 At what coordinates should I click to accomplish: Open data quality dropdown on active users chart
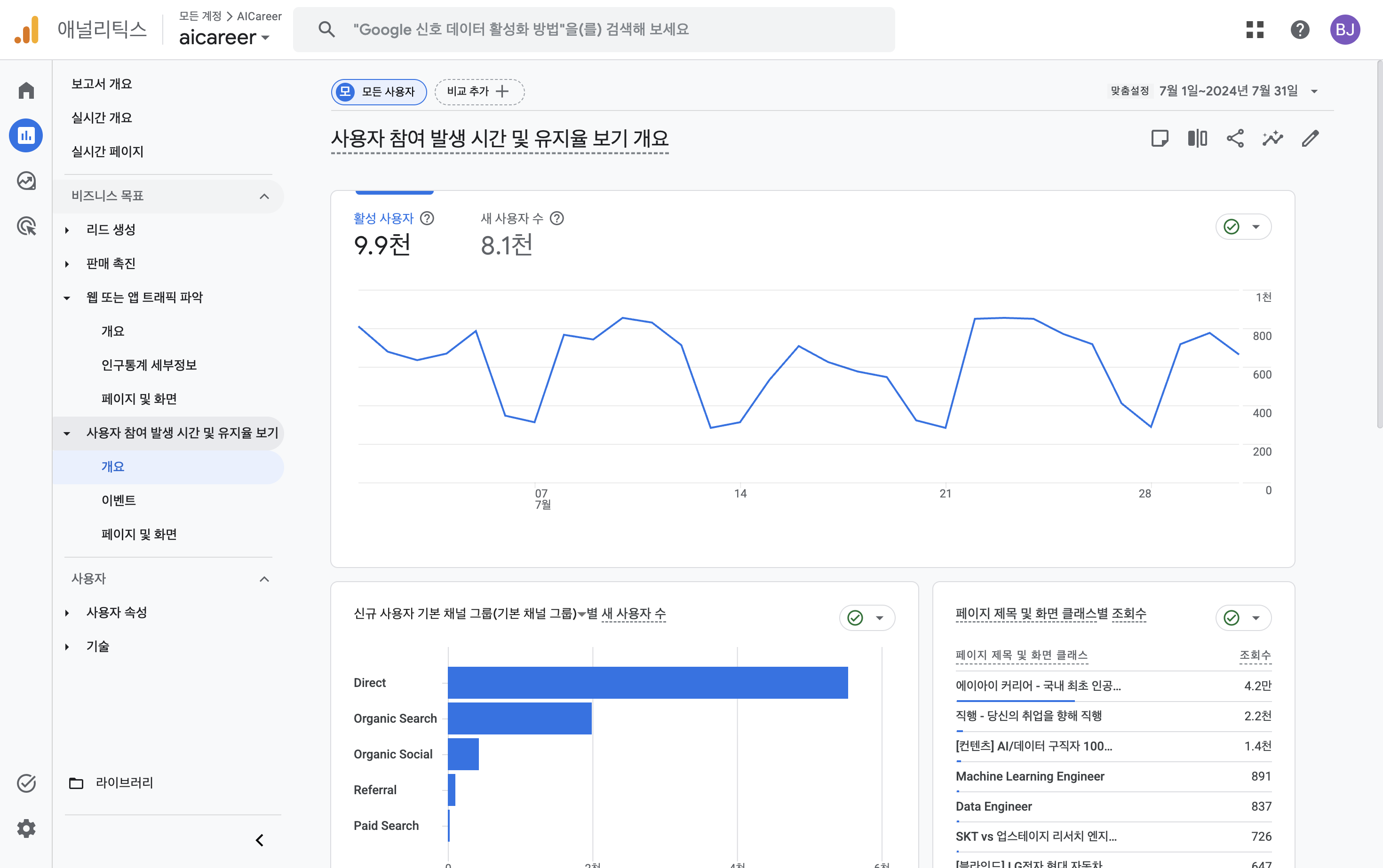tap(1243, 227)
